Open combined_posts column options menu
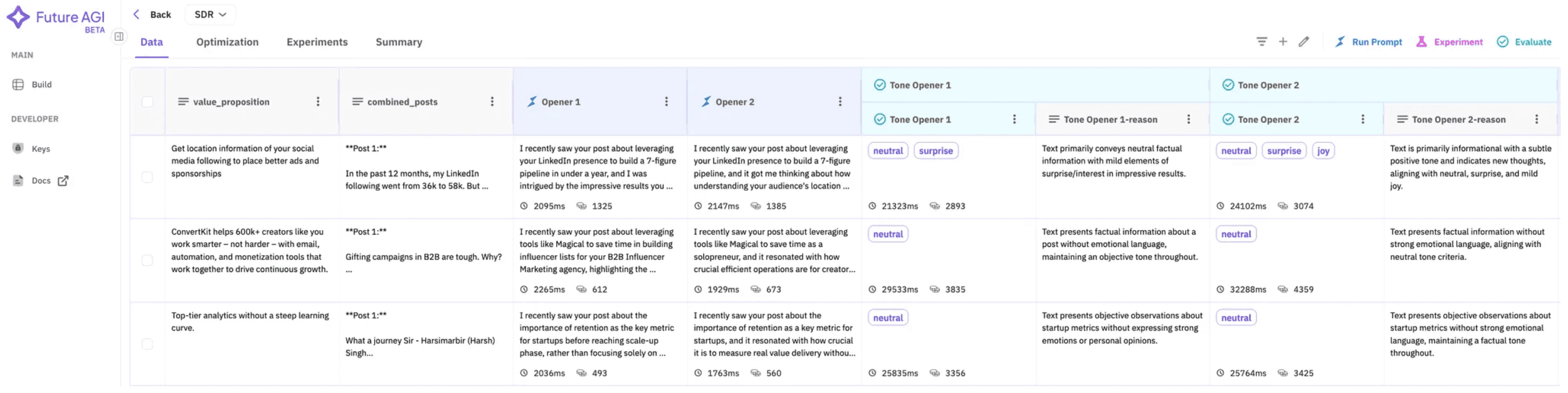This screenshot has height=393, width=1568. (x=493, y=102)
